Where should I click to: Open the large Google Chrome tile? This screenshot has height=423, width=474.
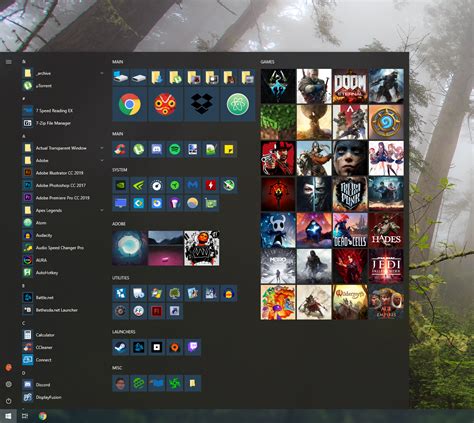[130, 104]
